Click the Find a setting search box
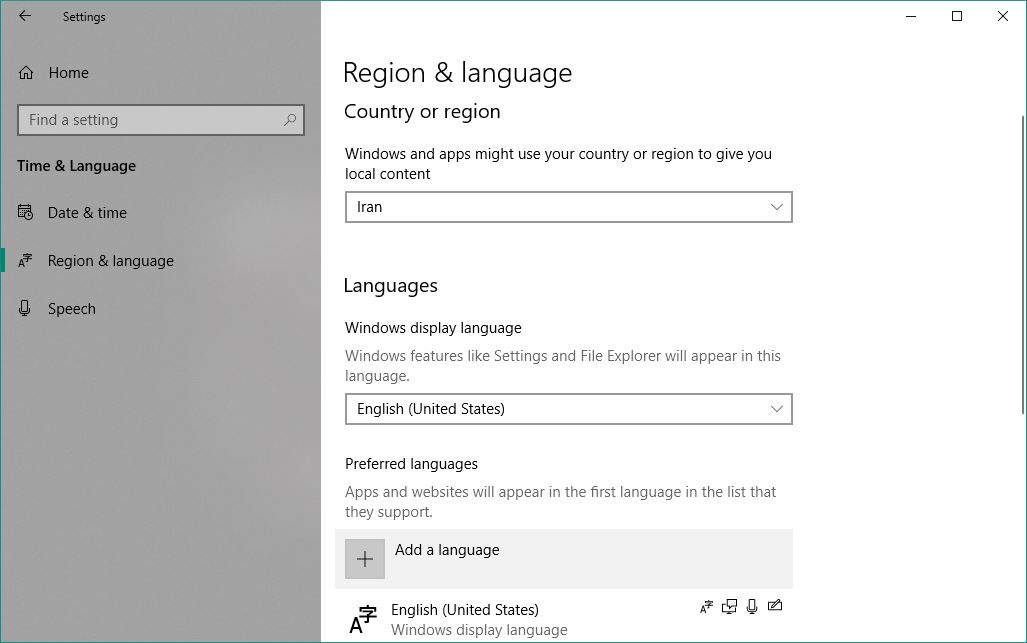This screenshot has height=643, width=1027. (x=160, y=120)
